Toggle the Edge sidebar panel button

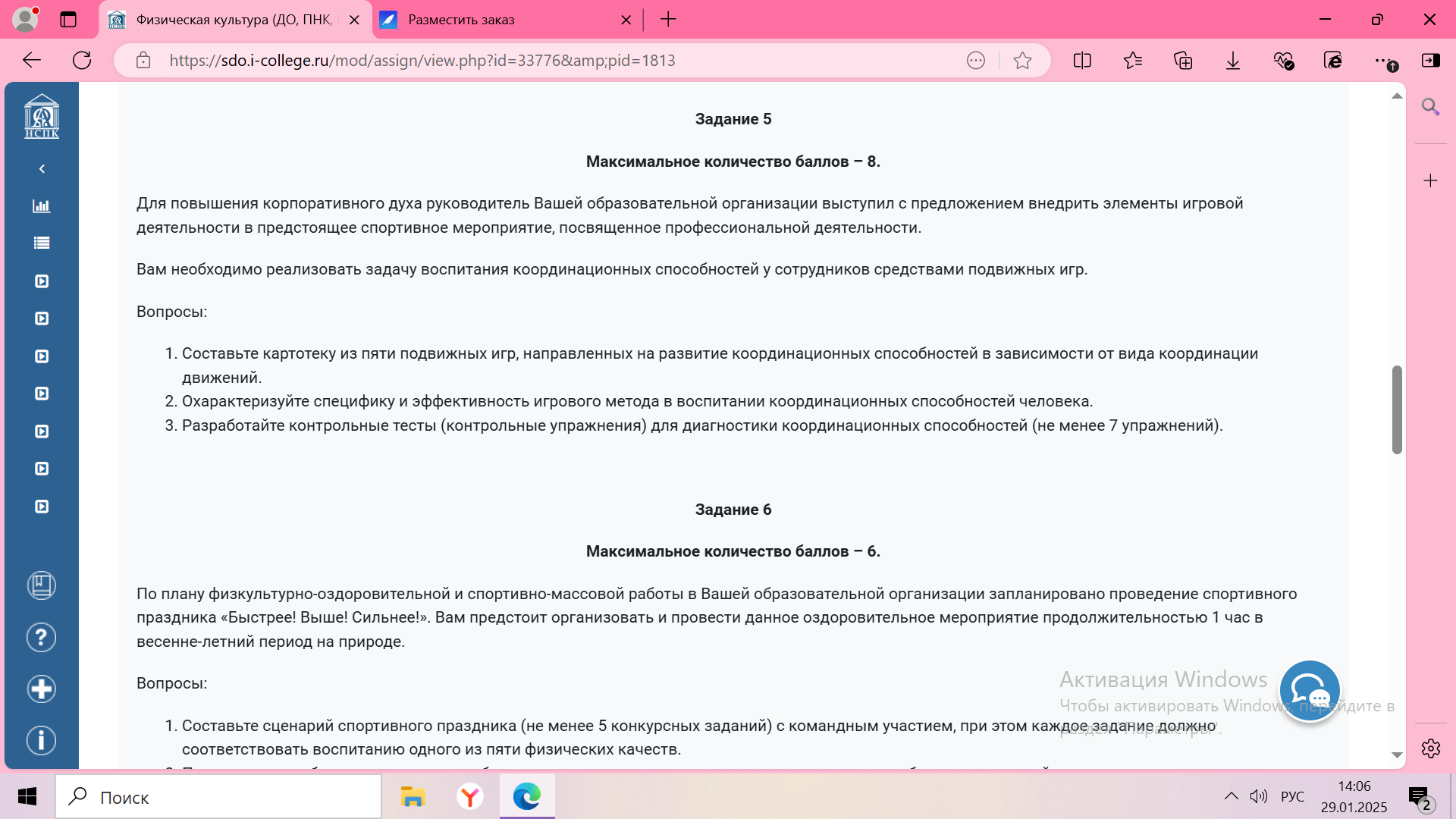1431,61
